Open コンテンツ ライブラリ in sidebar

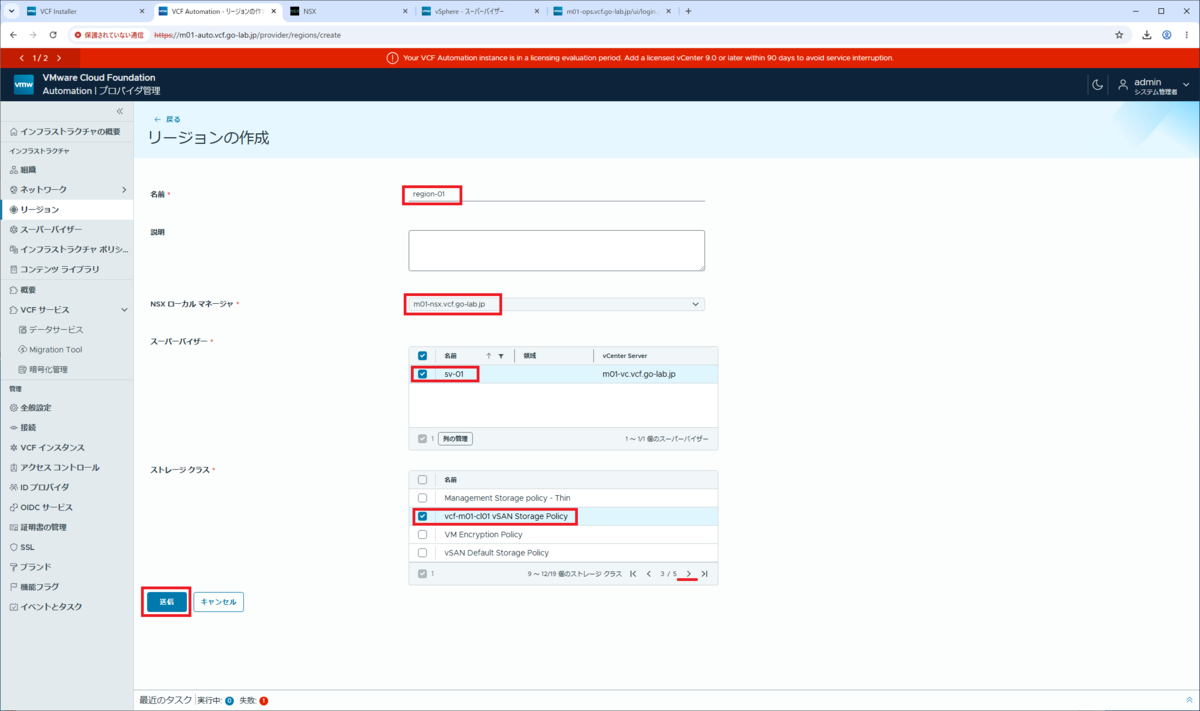click(60, 270)
